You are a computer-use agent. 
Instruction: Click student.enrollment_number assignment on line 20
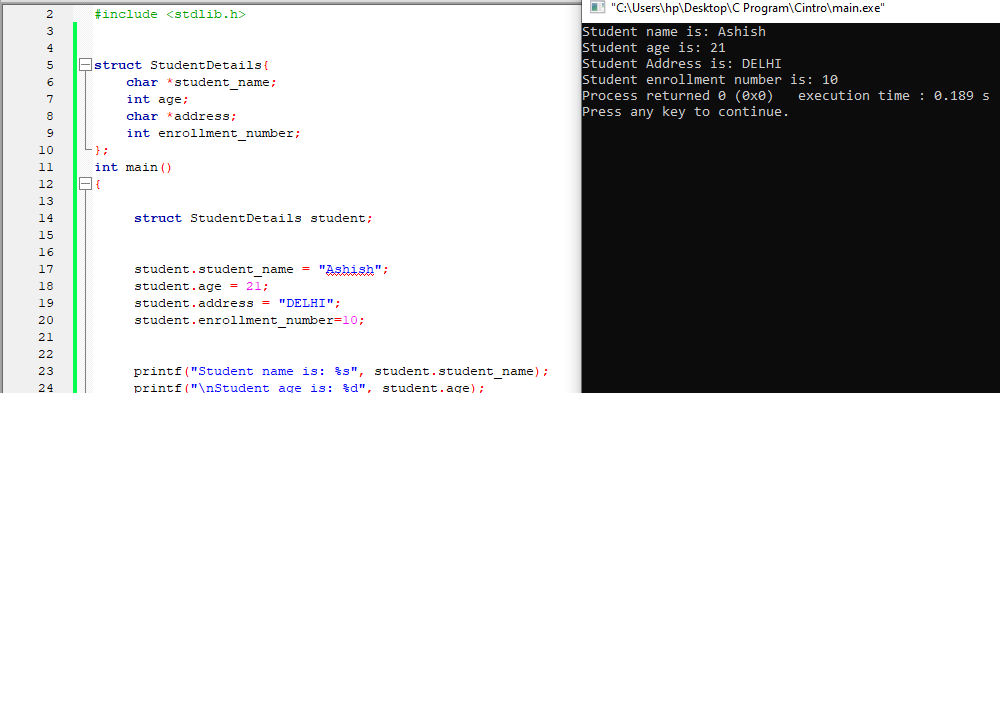pyautogui.click(x=250, y=319)
